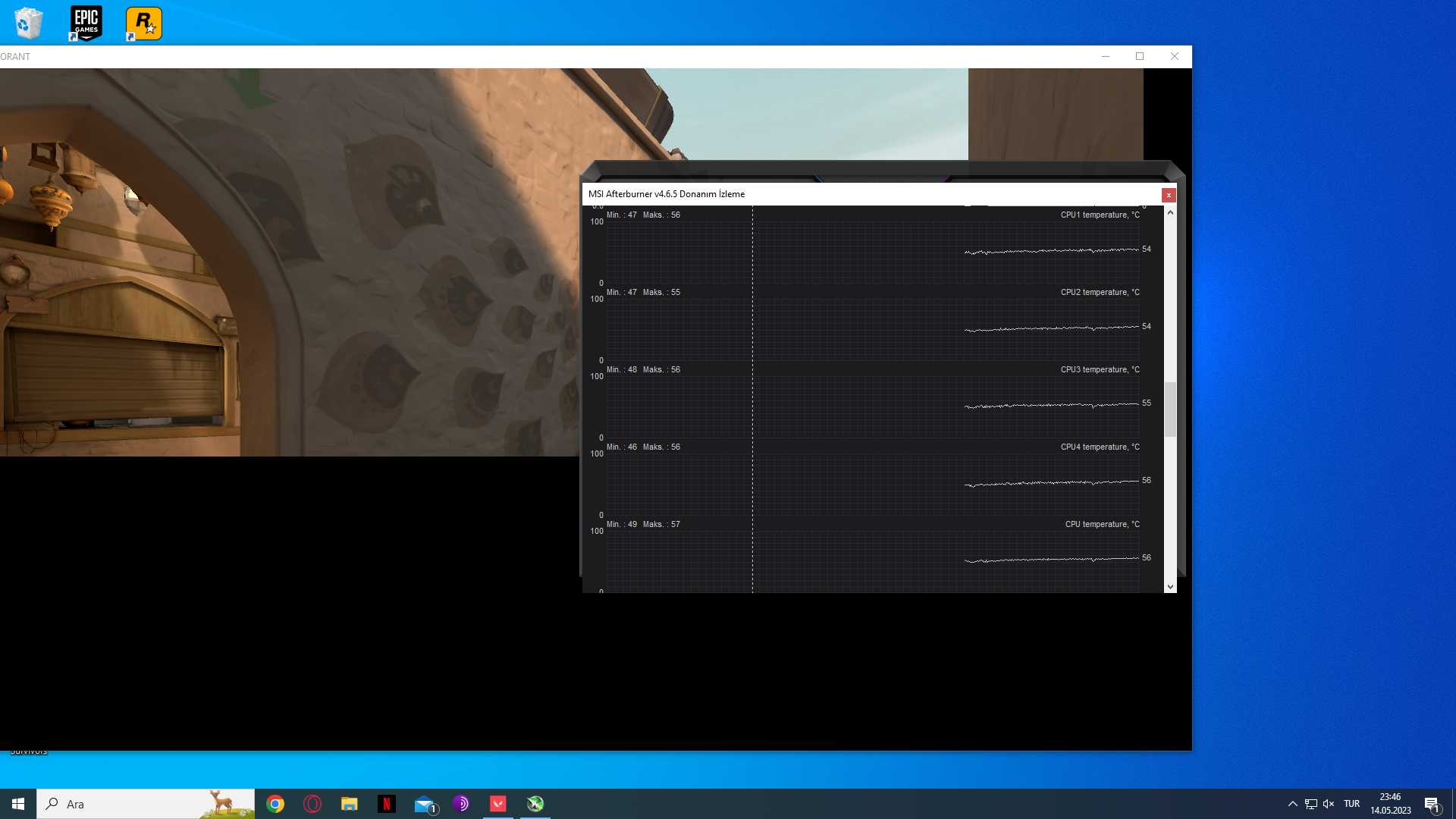Open File Explorer from the taskbar
This screenshot has width=1456, height=819.
[349, 804]
